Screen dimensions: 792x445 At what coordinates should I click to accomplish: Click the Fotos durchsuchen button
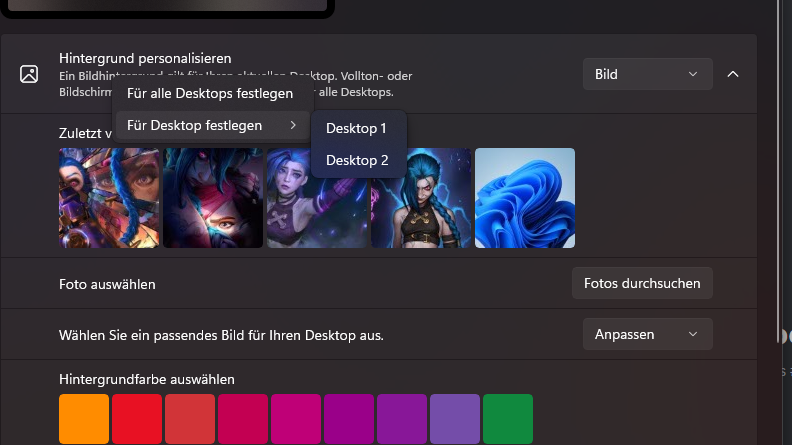pos(642,283)
